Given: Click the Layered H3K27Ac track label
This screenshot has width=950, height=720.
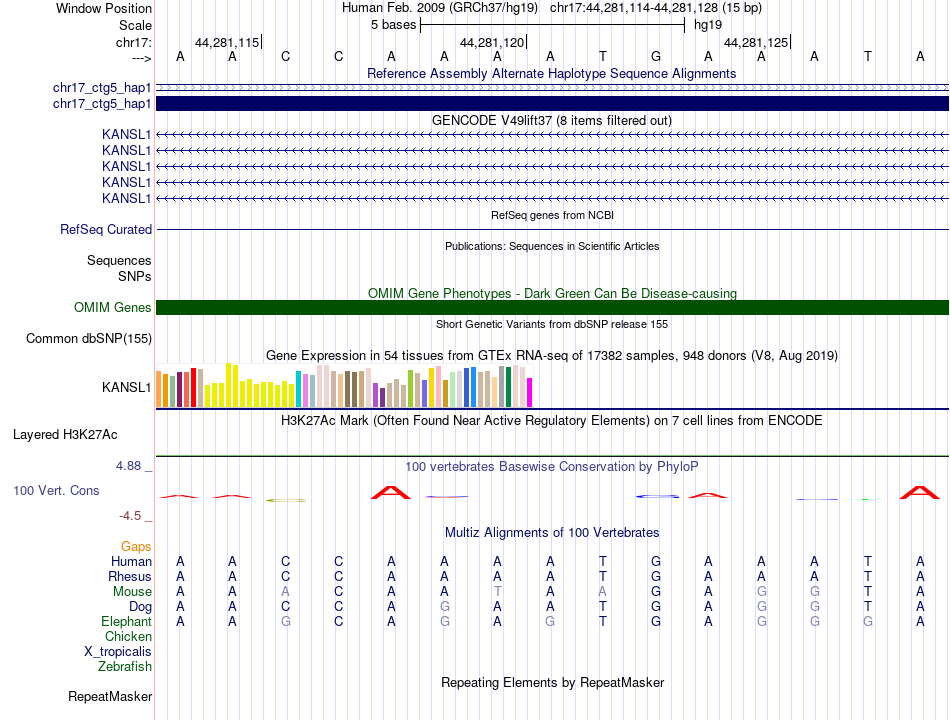Looking at the screenshot, I should (65, 435).
